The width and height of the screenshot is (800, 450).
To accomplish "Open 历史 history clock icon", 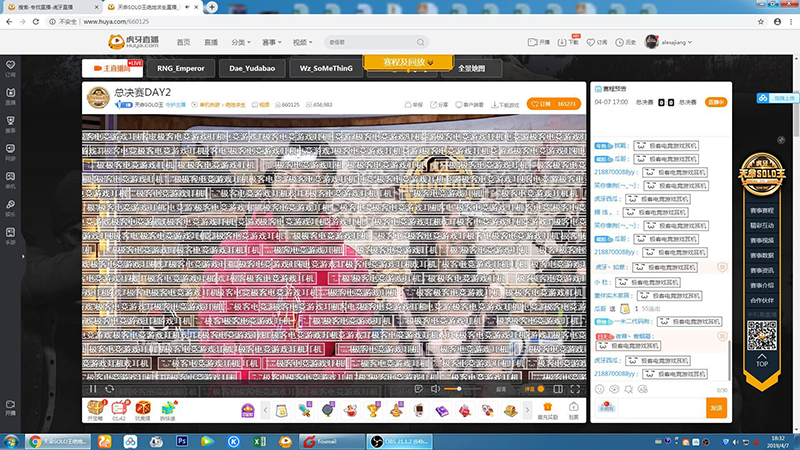I will tap(626, 42).
